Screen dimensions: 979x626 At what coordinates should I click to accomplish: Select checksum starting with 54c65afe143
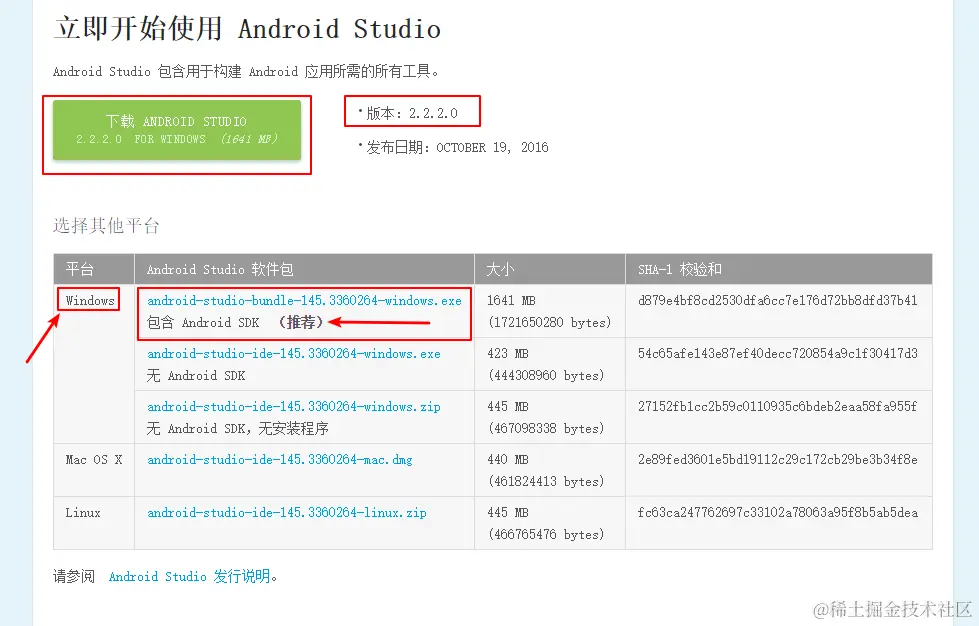point(777,353)
